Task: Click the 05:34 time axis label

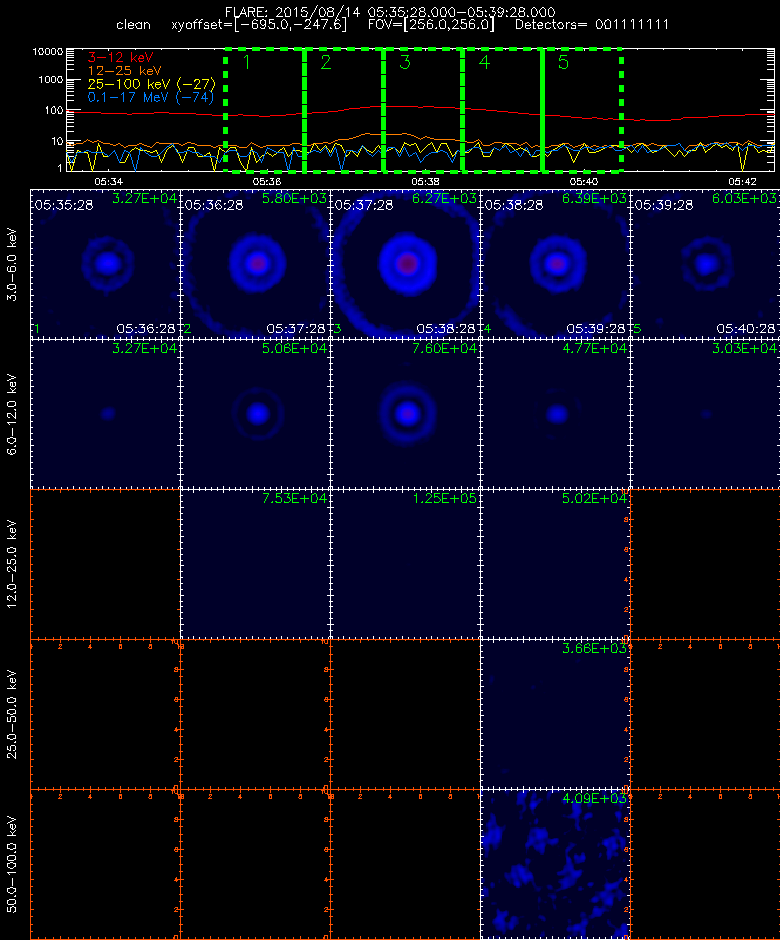Action: coord(109,181)
